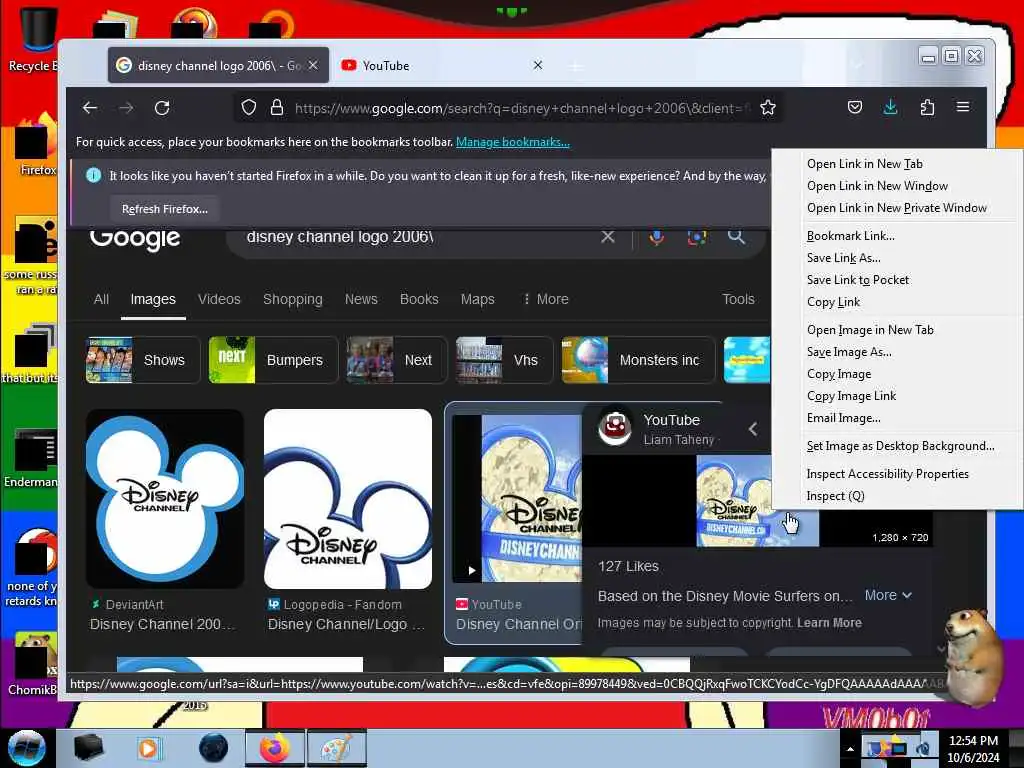Screen dimensions: 1024x768
Task: Open the Tools filter options
Action: (738, 299)
